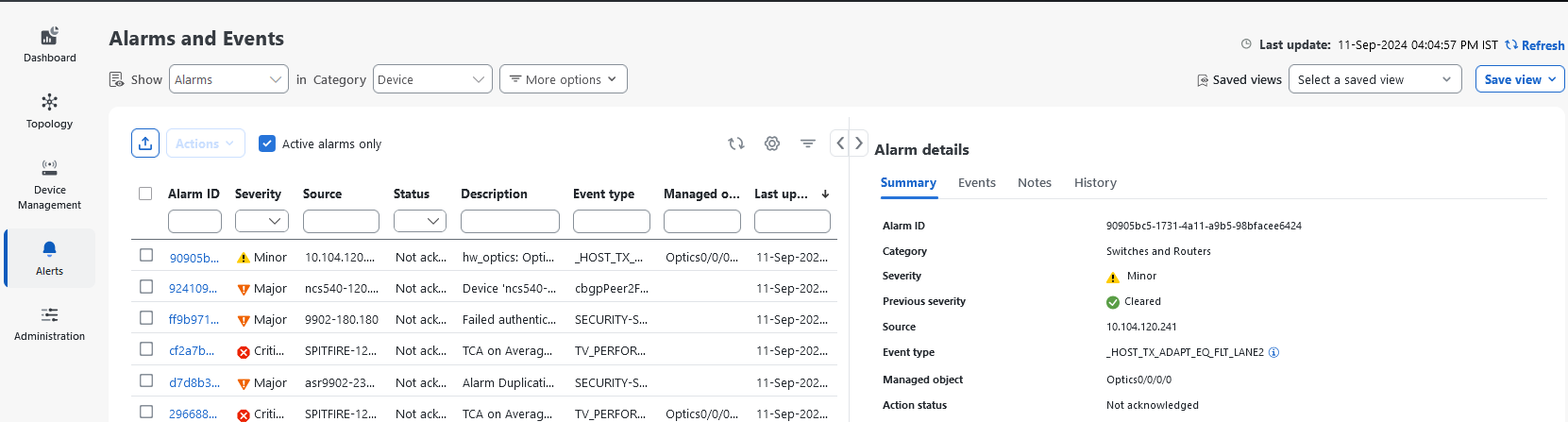This screenshot has height=422, width=1568.
Task: Collapse panel with left chevron
Action: point(840,143)
